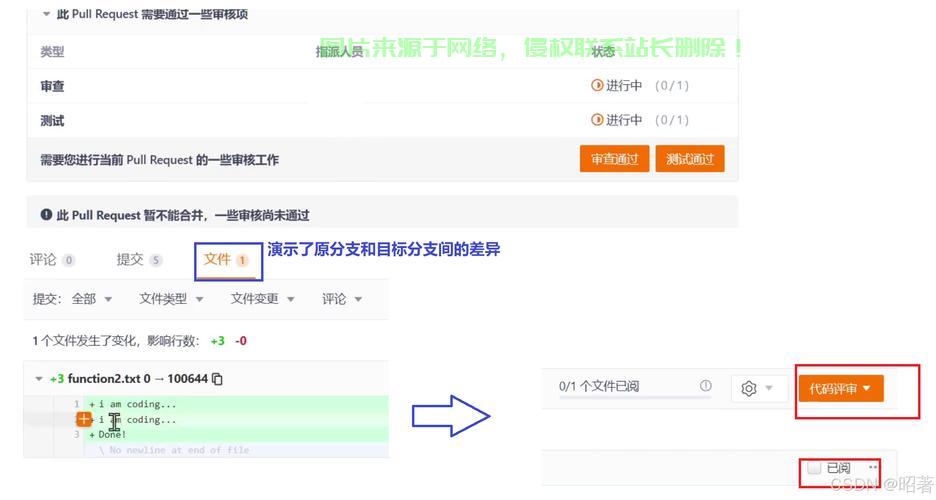Click the info icon beside files-viewed count
Screen dimensions: 936x500
pyautogui.click(x=706, y=386)
